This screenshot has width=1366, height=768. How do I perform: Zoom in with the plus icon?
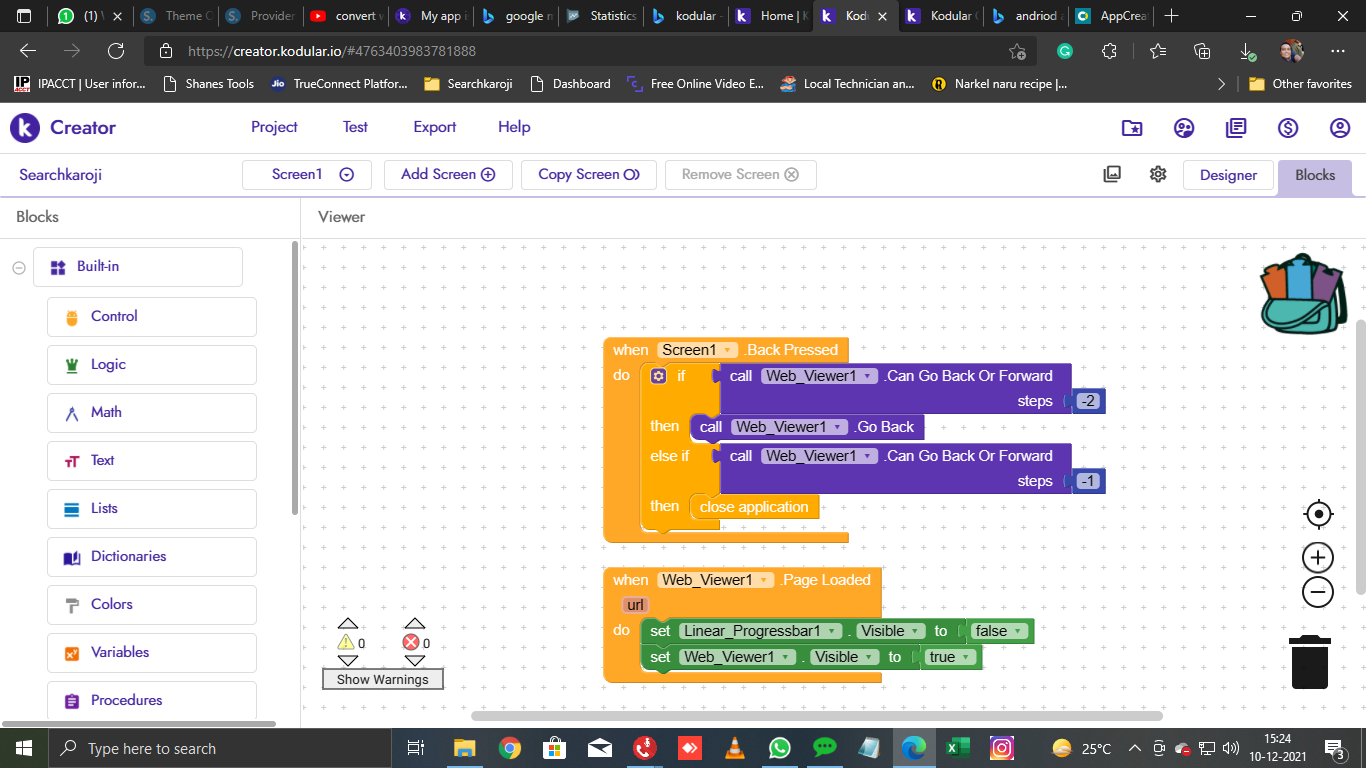pyautogui.click(x=1318, y=557)
